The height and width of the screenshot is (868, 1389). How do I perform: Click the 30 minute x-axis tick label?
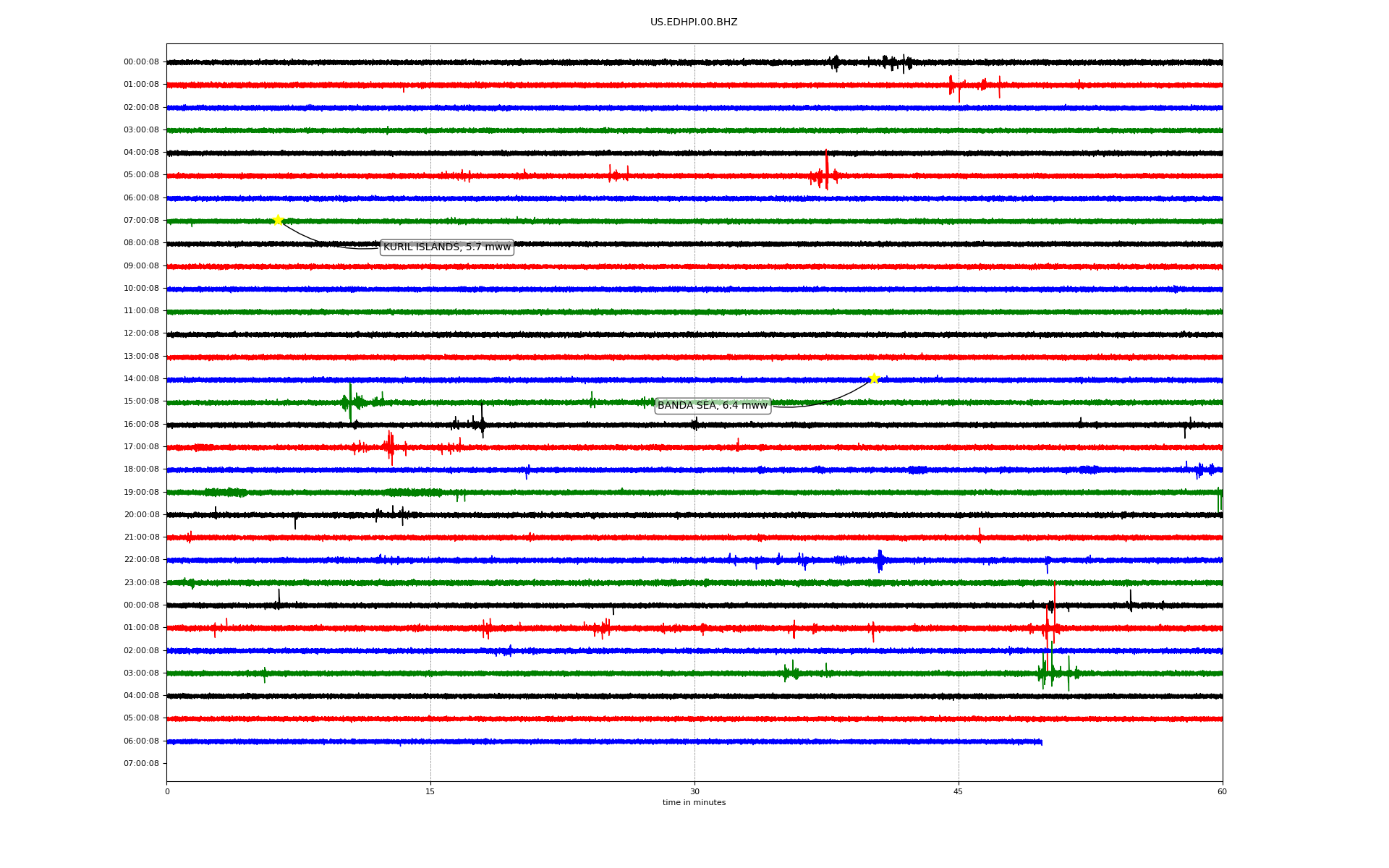694,791
